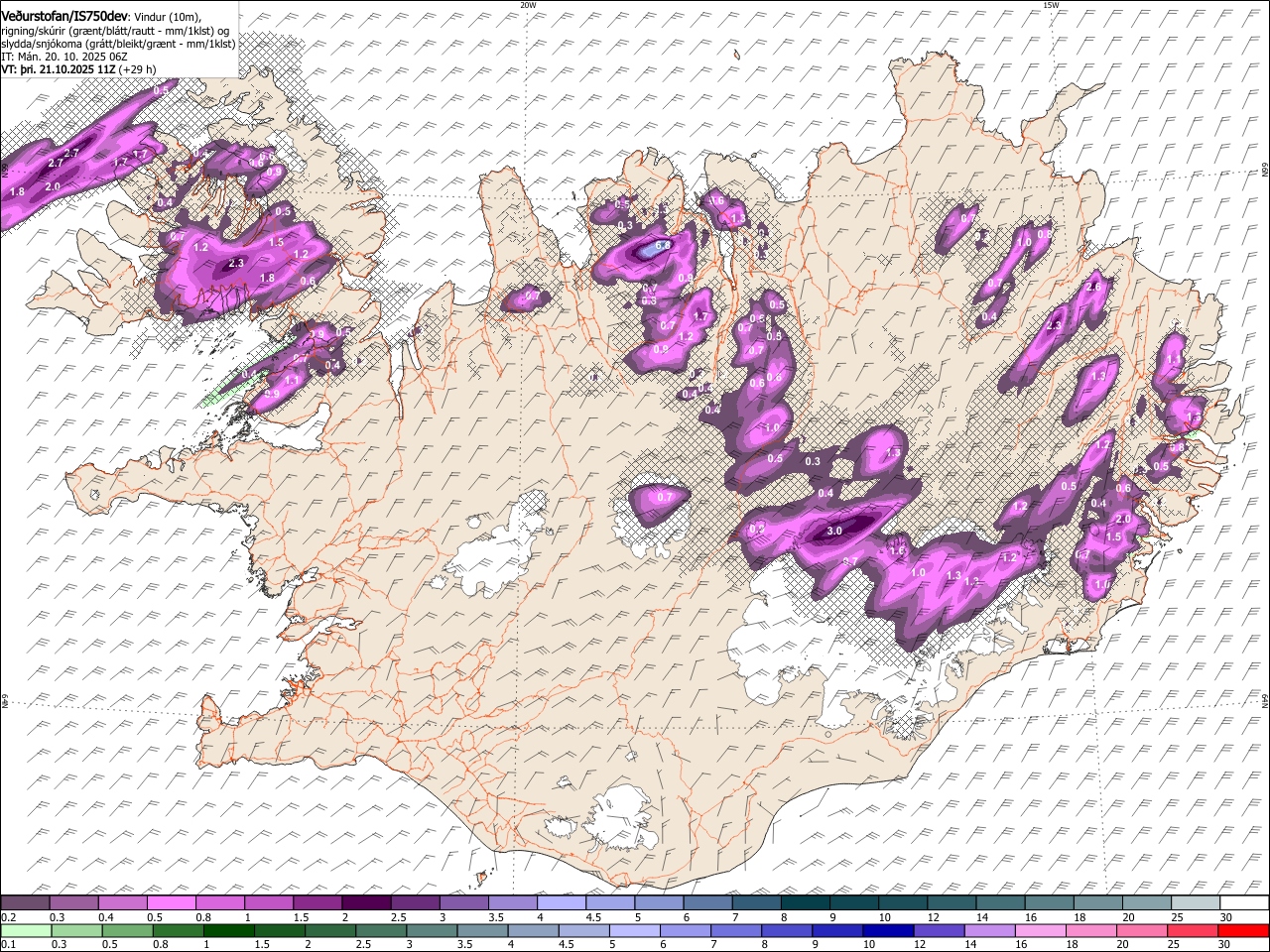Click the '(+29 h)' forecast offset text
Viewport: 1270px width, 952px height.
(x=138, y=69)
